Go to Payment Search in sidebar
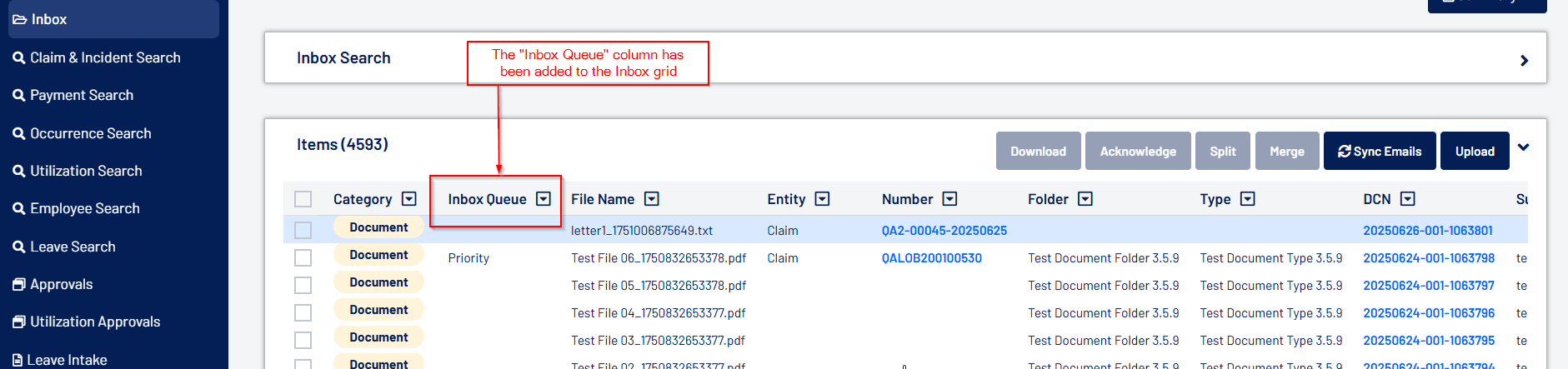Image resolution: width=1568 pixels, height=369 pixels. 82,95
